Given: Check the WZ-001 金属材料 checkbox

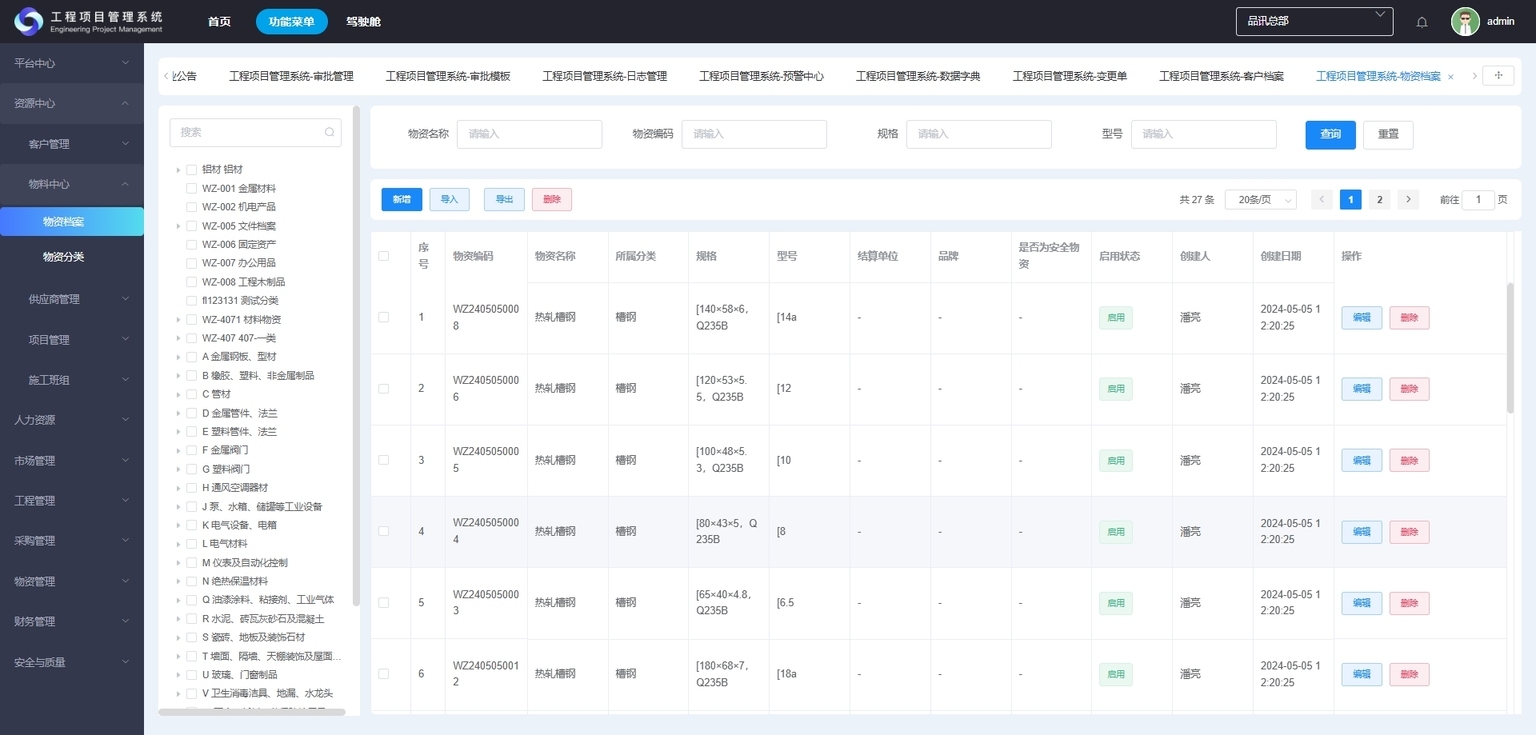Looking at the screenshot, I should tap(192, 189).
